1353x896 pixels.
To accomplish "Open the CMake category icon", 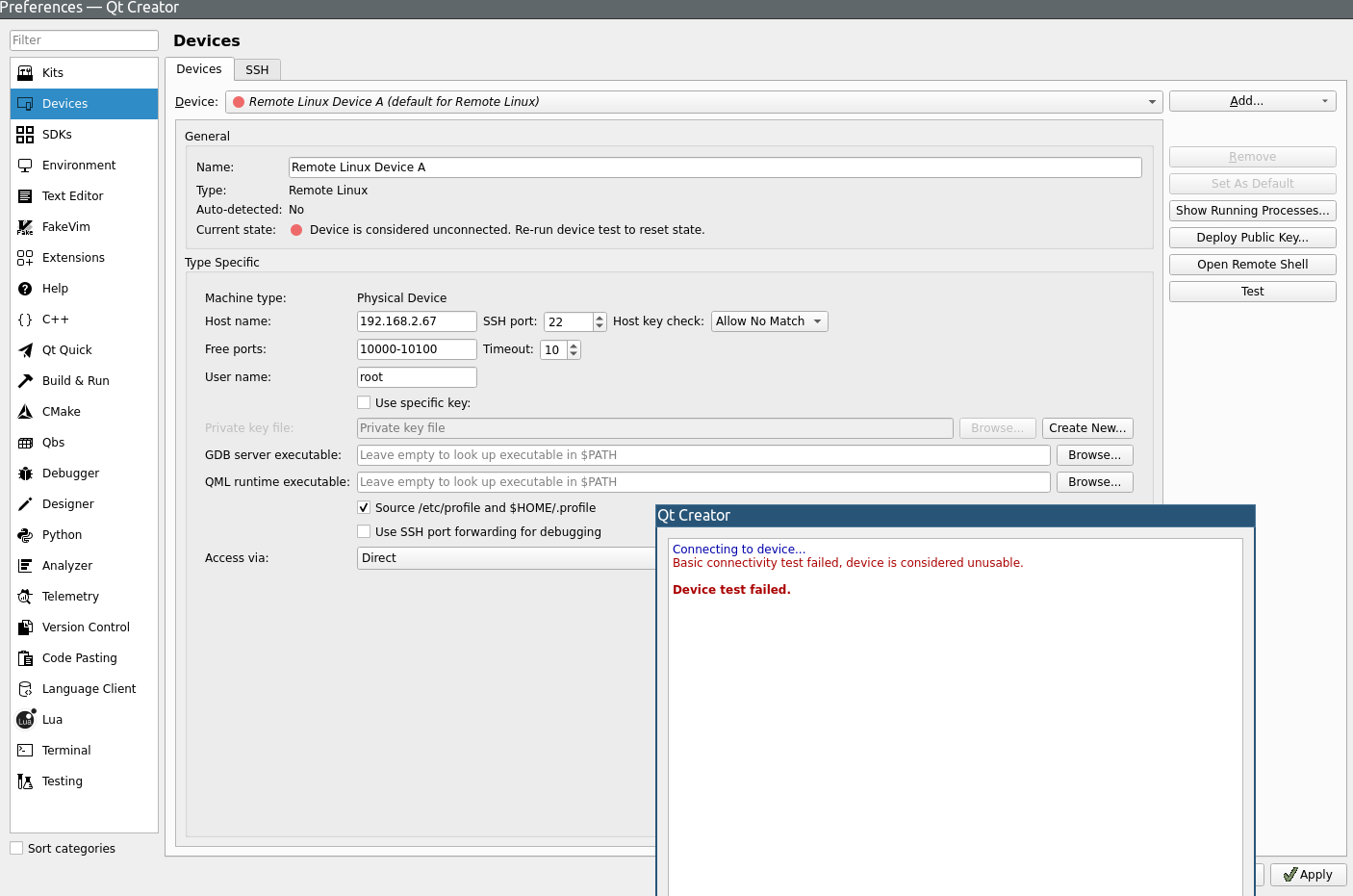I will pyautogui.click(x=25, y=412).
